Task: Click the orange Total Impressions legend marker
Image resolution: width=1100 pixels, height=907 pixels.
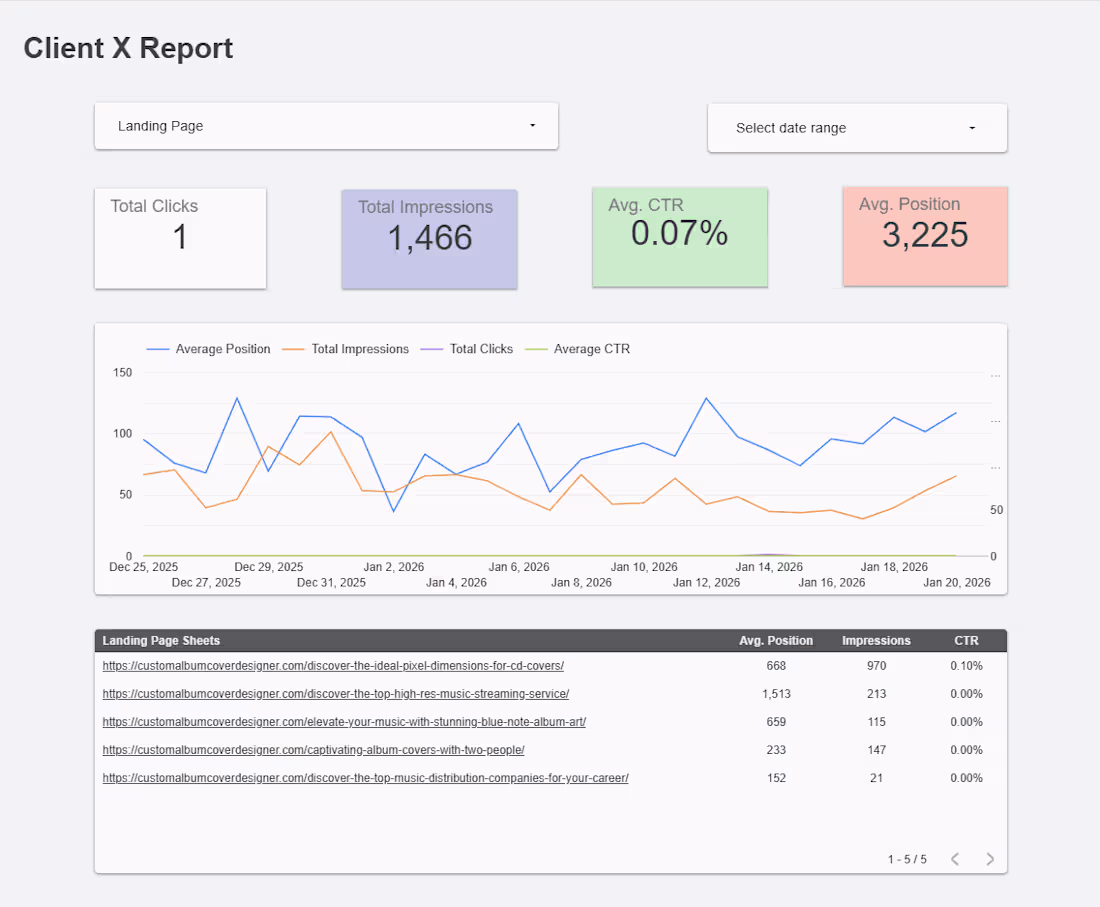Action: [293, 348]
